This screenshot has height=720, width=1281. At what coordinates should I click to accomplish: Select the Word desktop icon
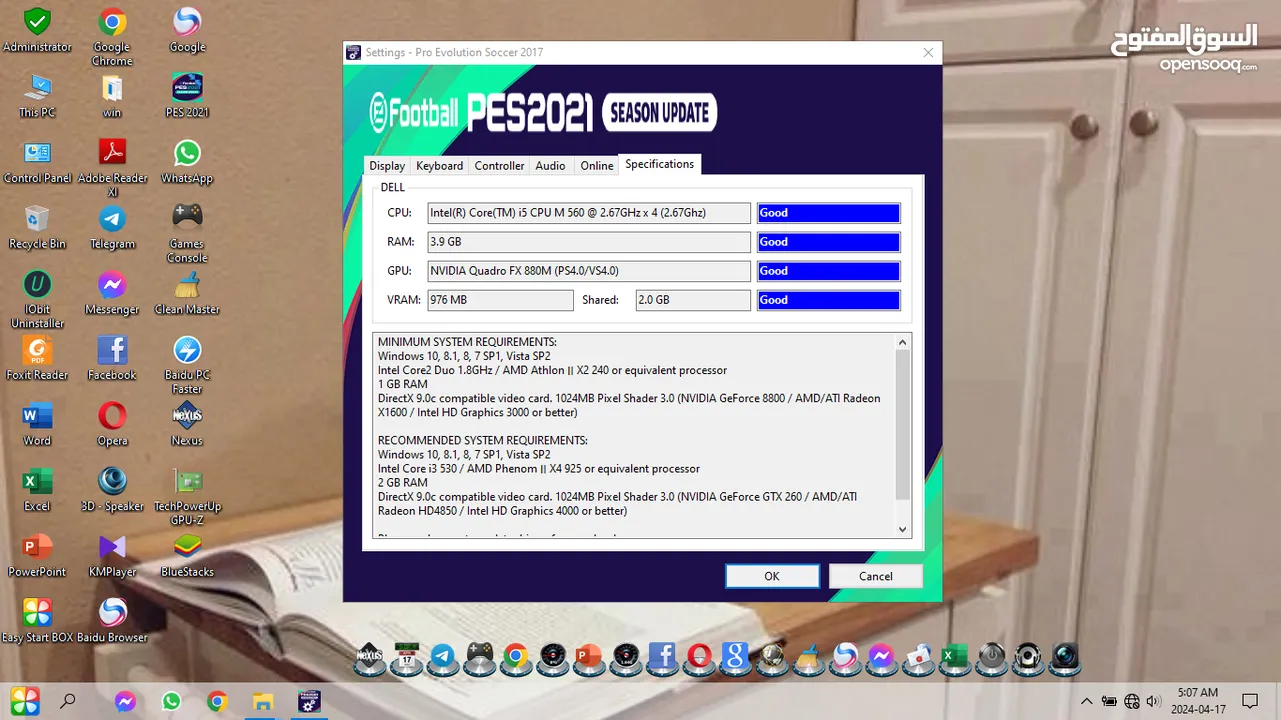37,424
